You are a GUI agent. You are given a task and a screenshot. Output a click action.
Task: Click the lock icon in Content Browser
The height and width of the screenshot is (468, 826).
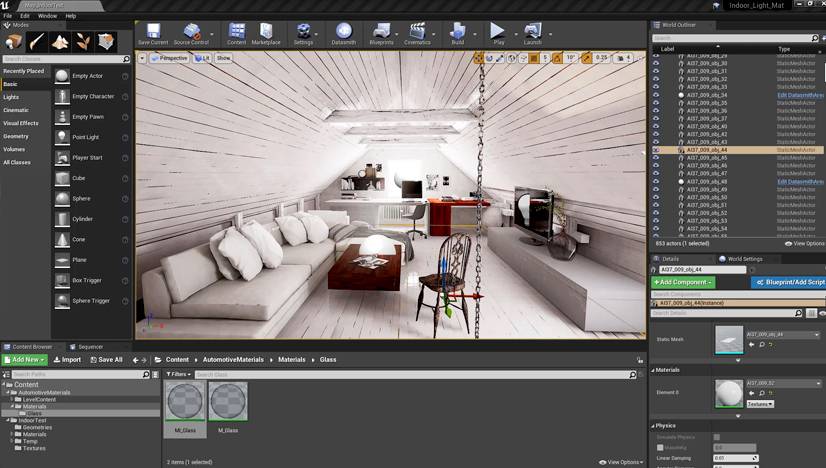coord(640,360)
